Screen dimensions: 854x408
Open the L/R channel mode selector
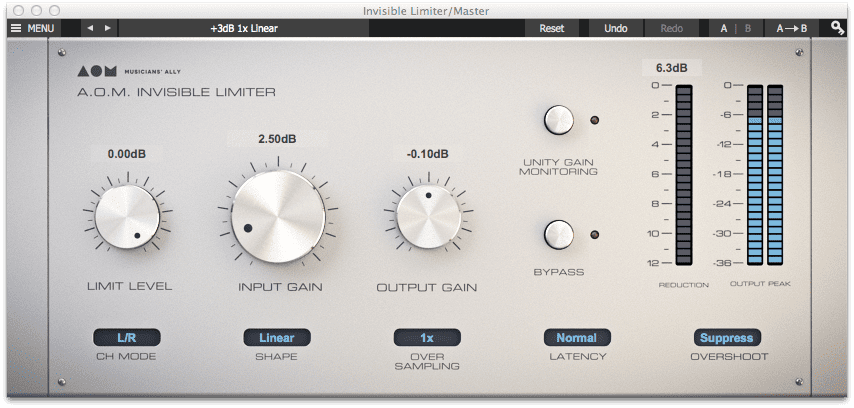(x=127, y=338)
